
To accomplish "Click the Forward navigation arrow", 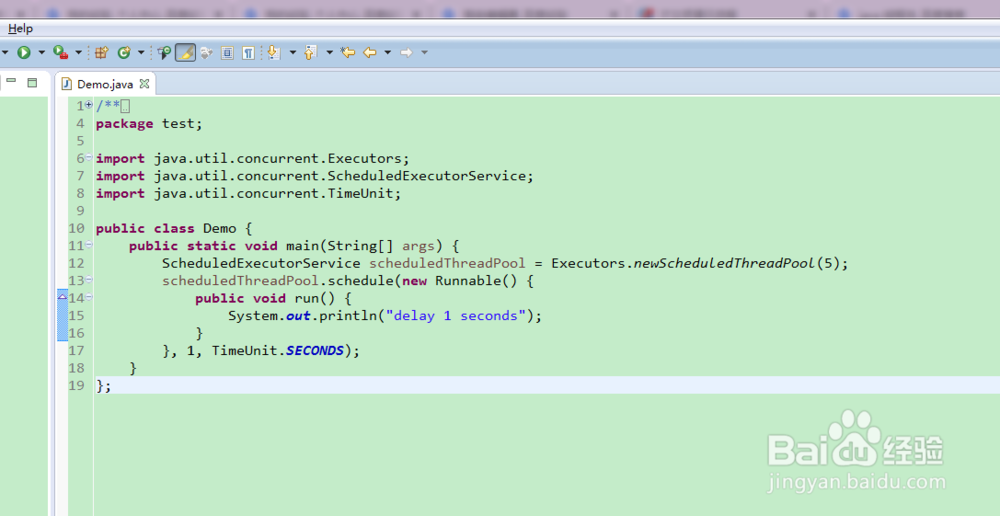I will pos(406,52).
